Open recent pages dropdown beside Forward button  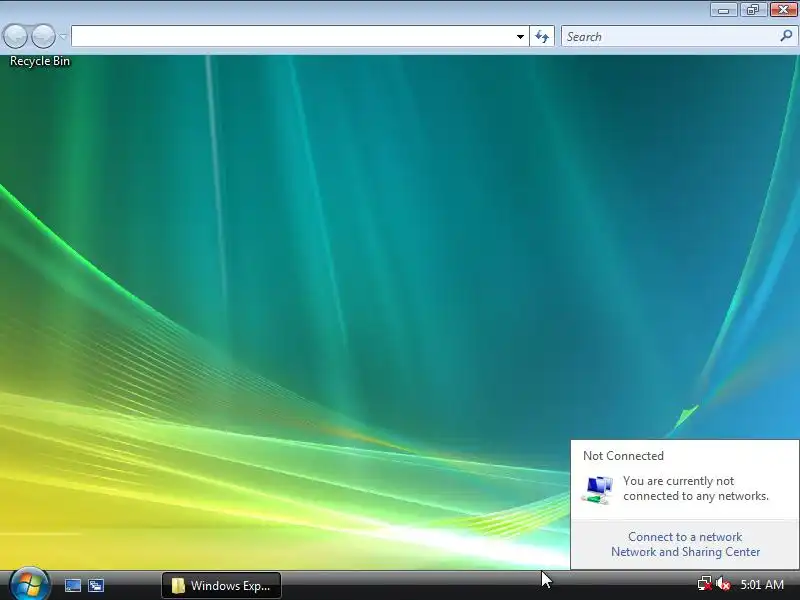tap(63, 37)
